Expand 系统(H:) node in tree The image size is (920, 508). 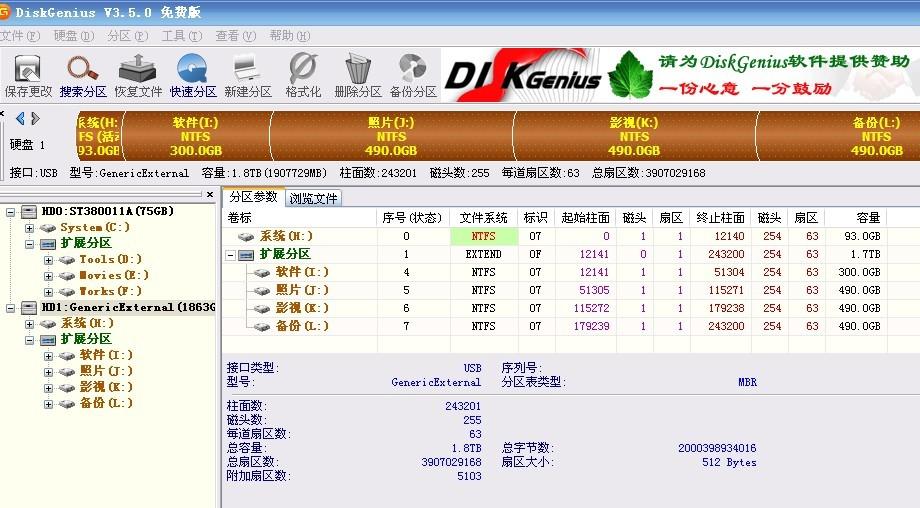coord(29,324)
